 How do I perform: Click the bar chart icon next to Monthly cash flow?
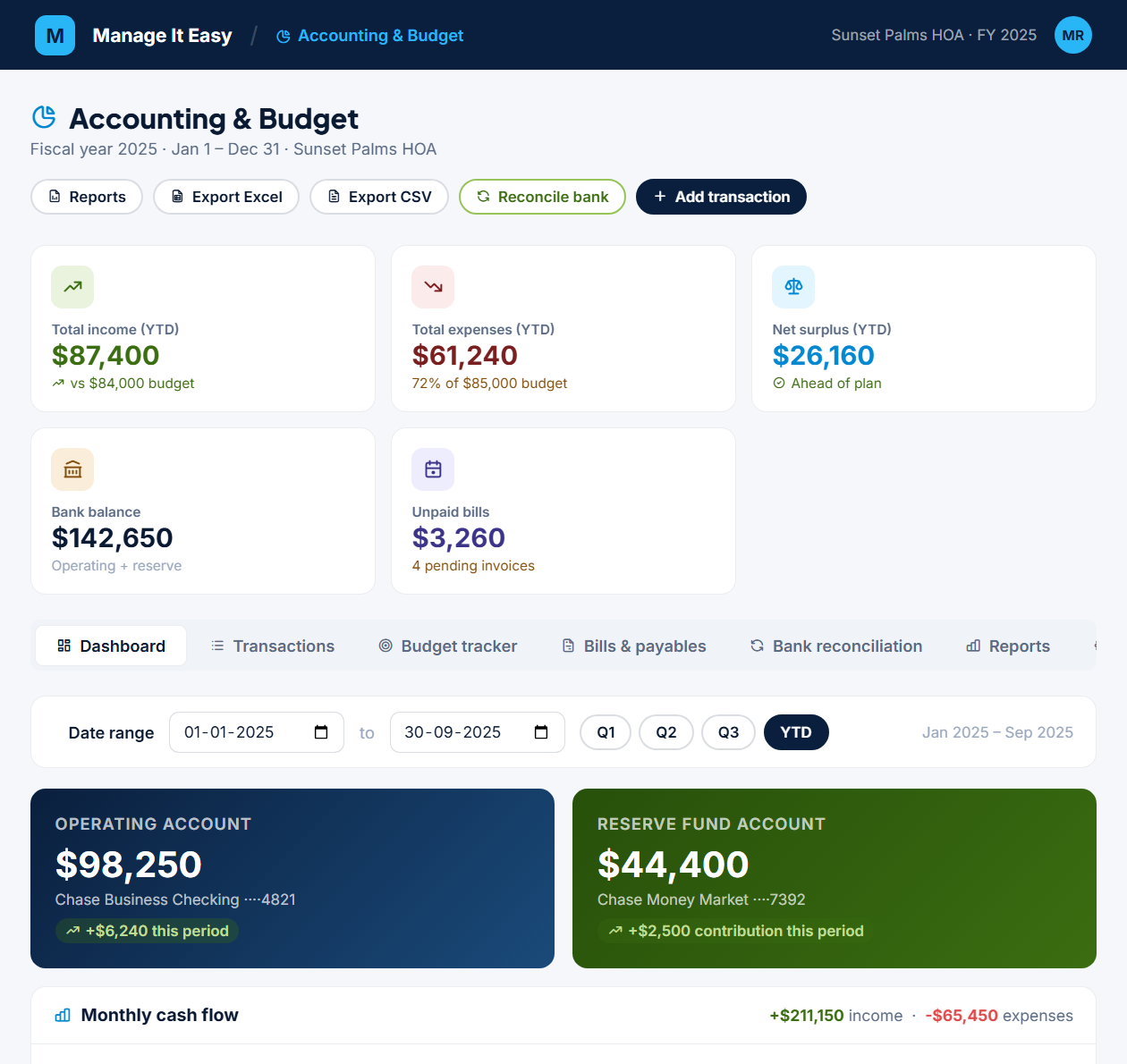pos(63,1015)
